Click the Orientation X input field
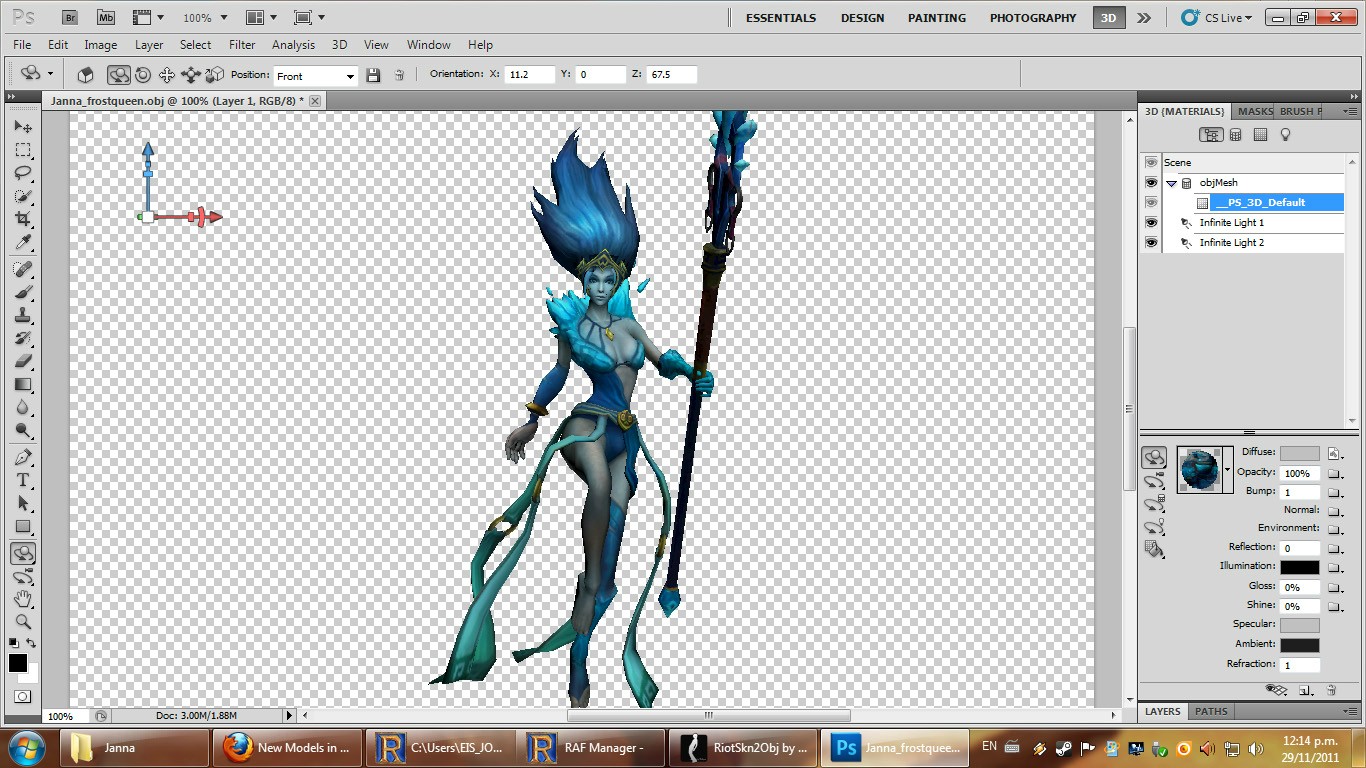Screen dimensions: 1366x768 (531, 75)
